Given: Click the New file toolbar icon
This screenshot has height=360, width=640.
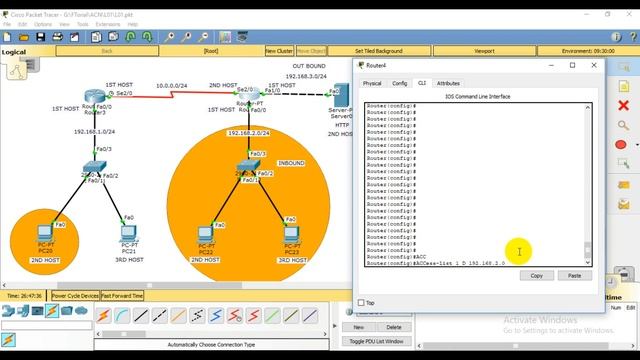Looking at the screenshot, I should tap(7, 37).
